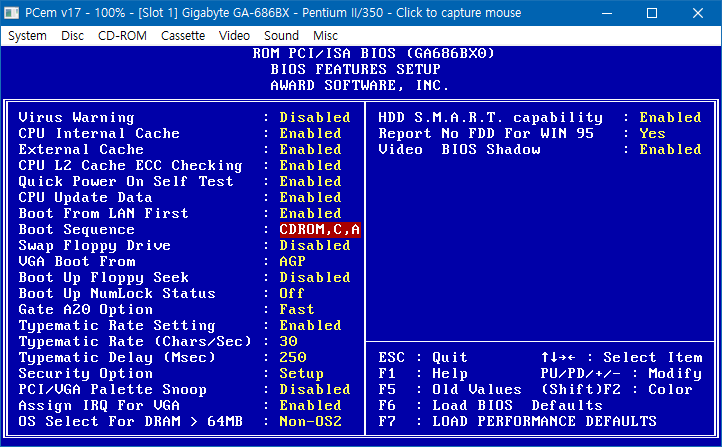Click the Security Option label

coord(86,373)
